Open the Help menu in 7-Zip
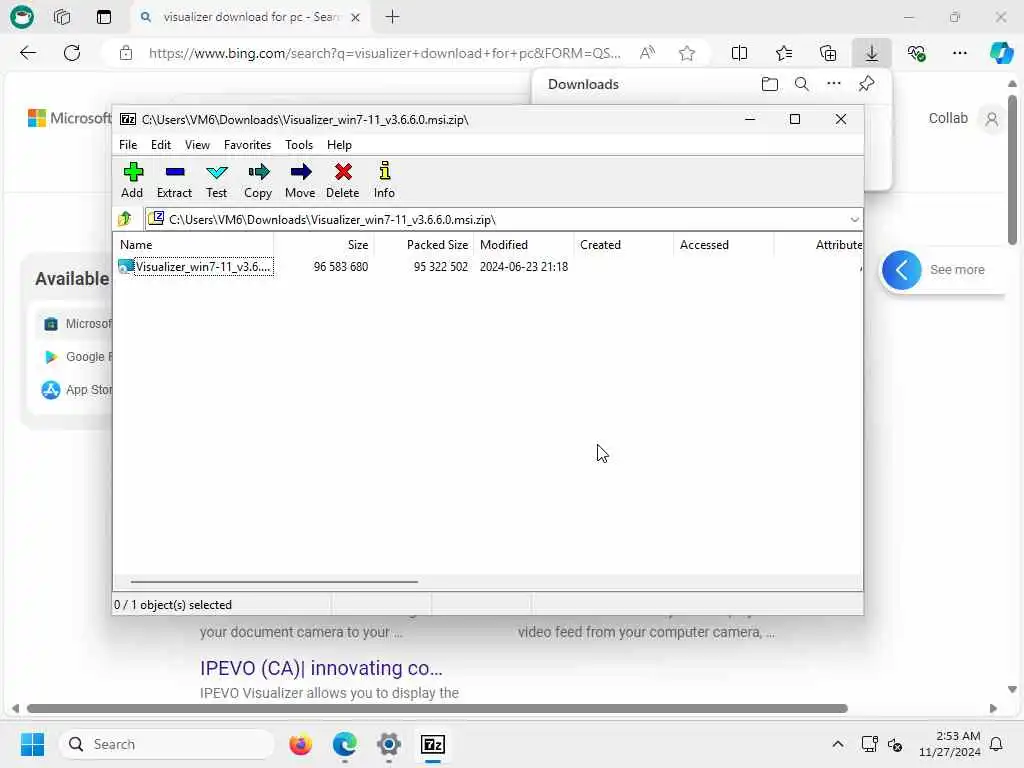This screenshot has width=1024, height=768. pos(340,145)
